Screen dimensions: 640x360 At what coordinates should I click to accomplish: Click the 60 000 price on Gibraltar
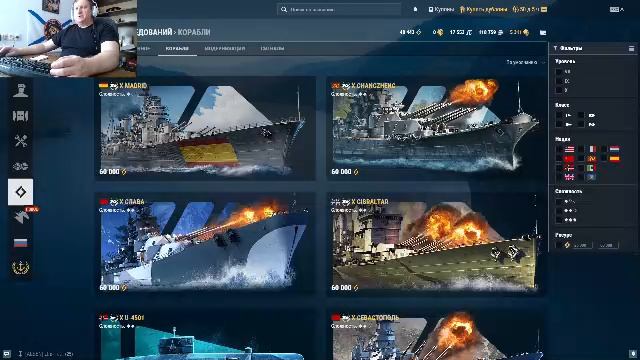(x=345, y=288)
